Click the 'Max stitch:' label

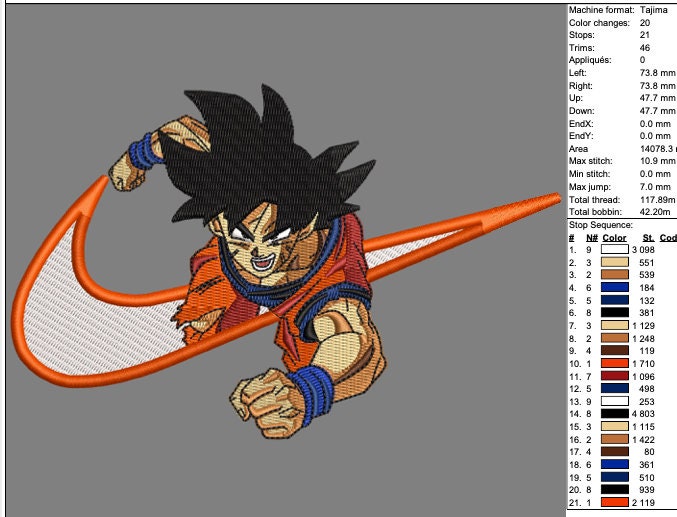click(591, 161)
